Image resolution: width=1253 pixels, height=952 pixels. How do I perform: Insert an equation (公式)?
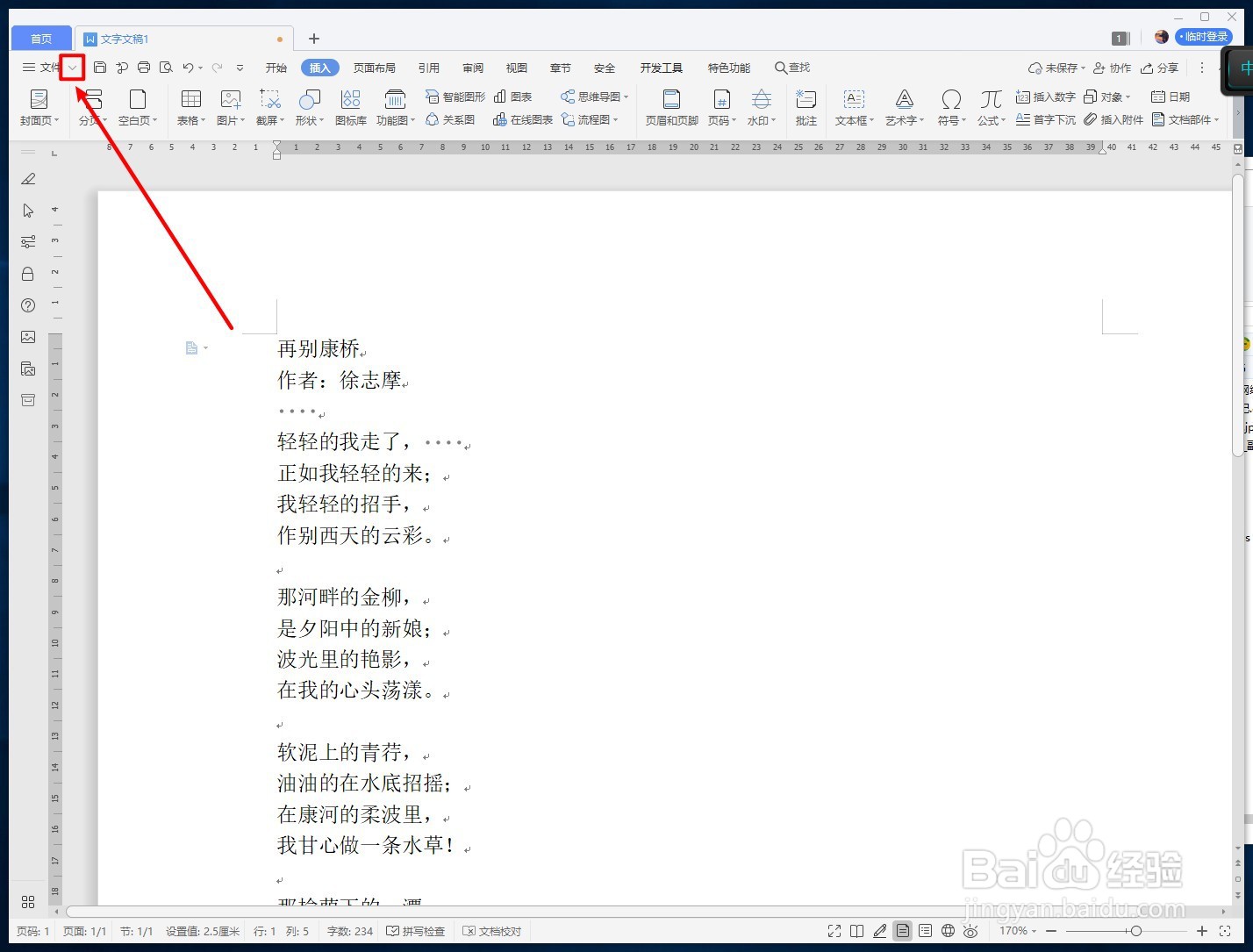tap(990, 105)
